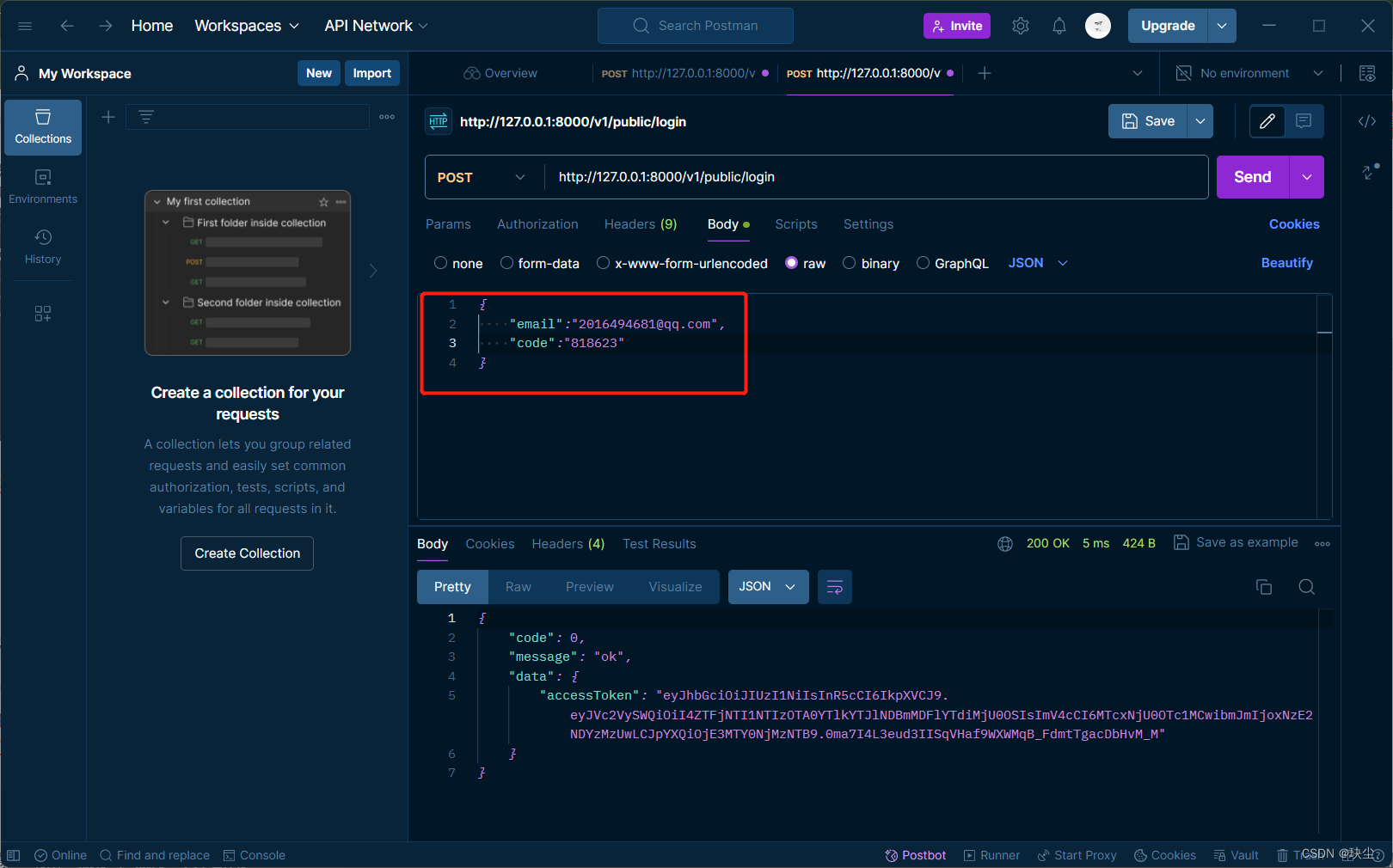Click the Invite button
The height and width of the screenshot is (868, 1393).
click(957, 26)
